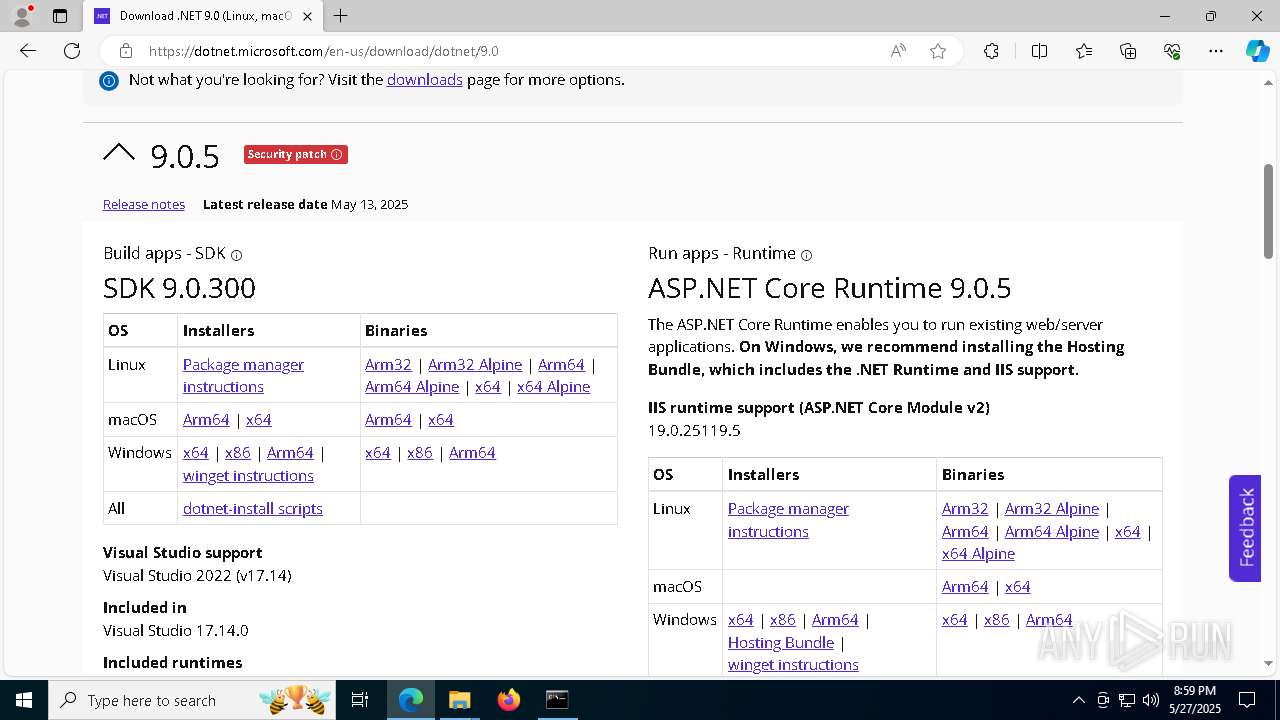1280x720 pixels.
Task: Download SDK macOS Arm64 installer
Action: click(206, 420)
